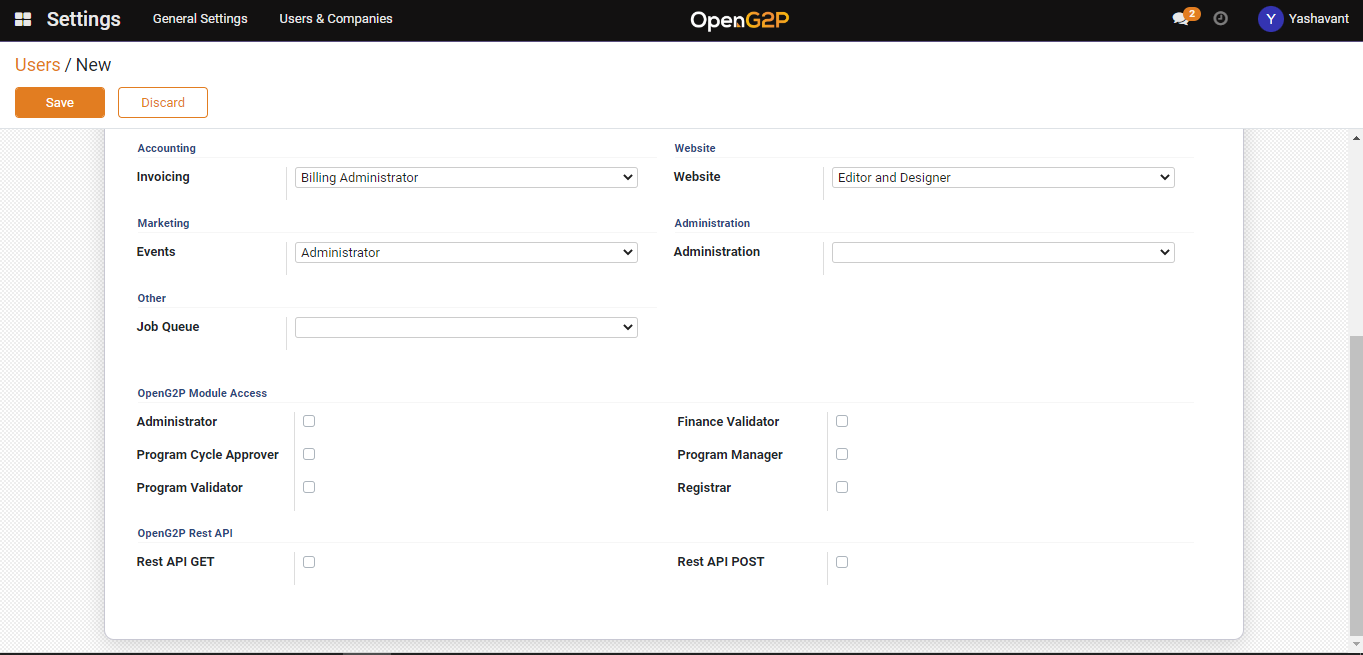The height and width of the screenshot is (655, 1363).
Task: Tick the Registrar checkbox
Action: click(x=842, y=487)
